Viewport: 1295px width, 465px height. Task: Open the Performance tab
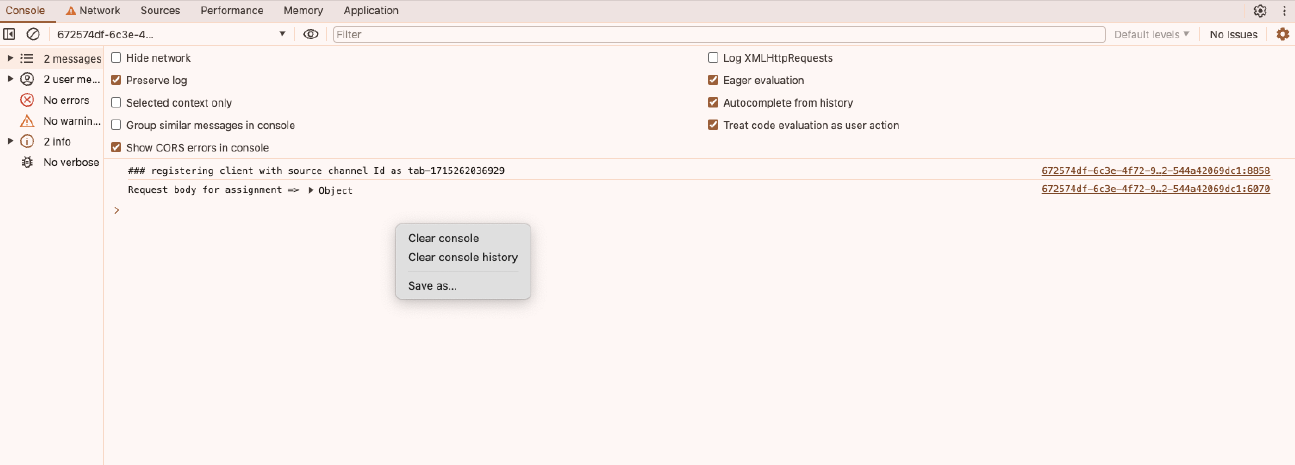[x=232, y=11]
